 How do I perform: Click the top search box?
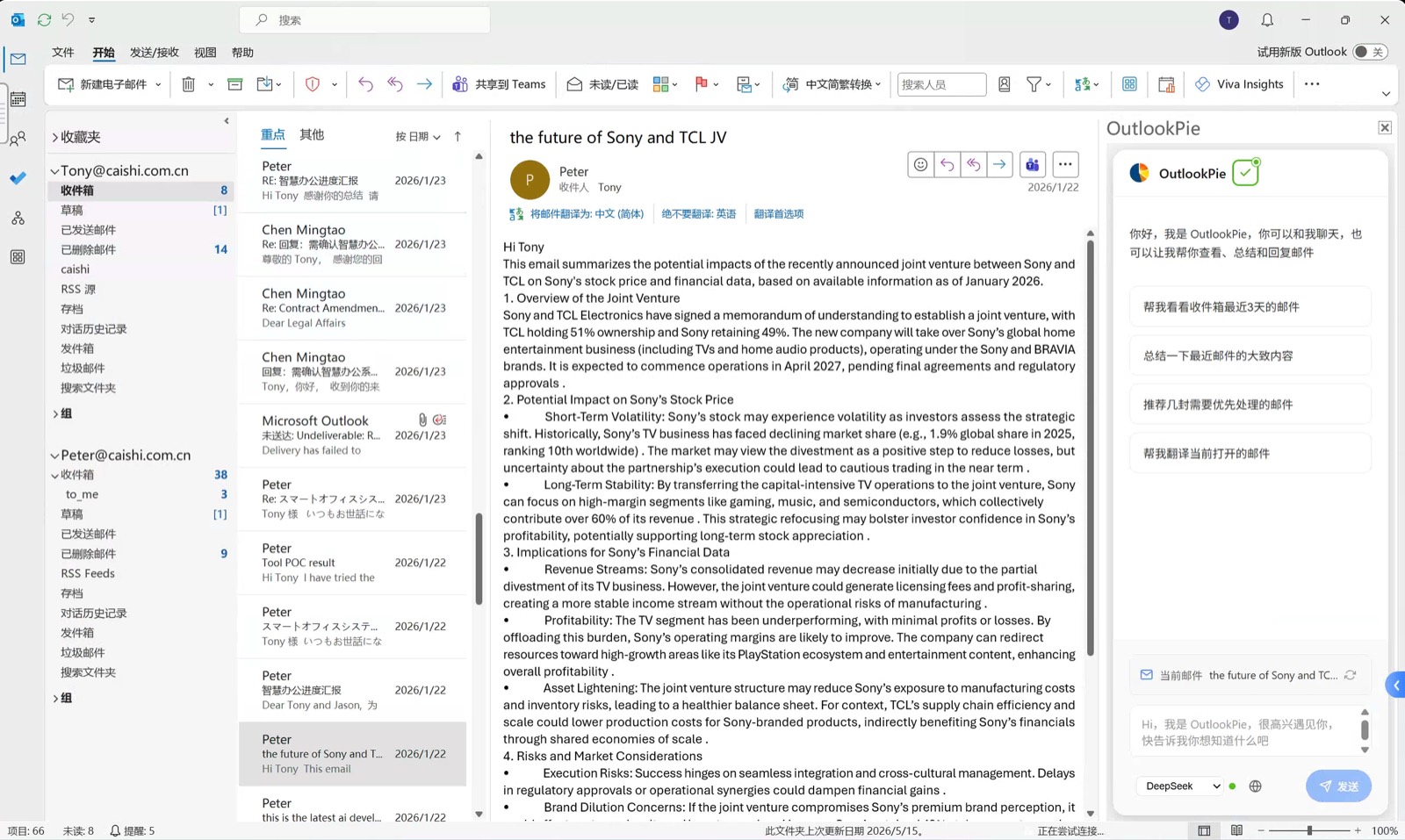click(365, 19)
